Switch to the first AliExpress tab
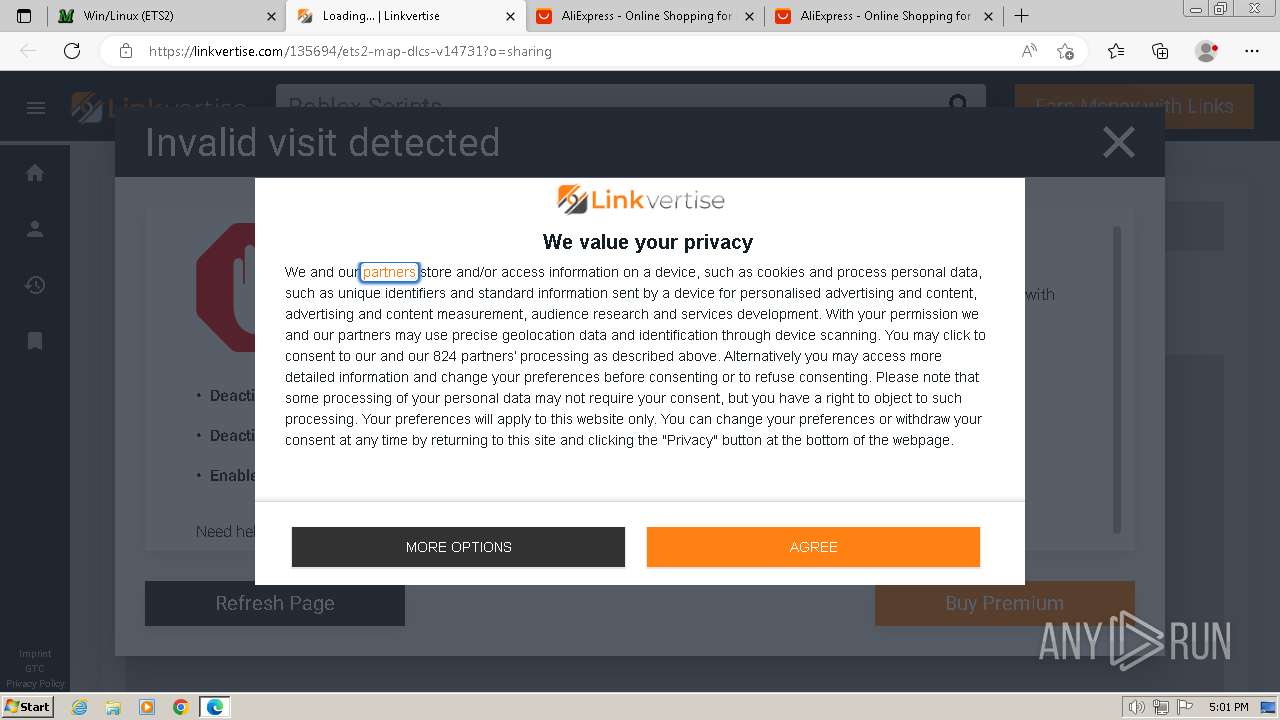Screen dimensions: 1280x720 pos(645,16)
